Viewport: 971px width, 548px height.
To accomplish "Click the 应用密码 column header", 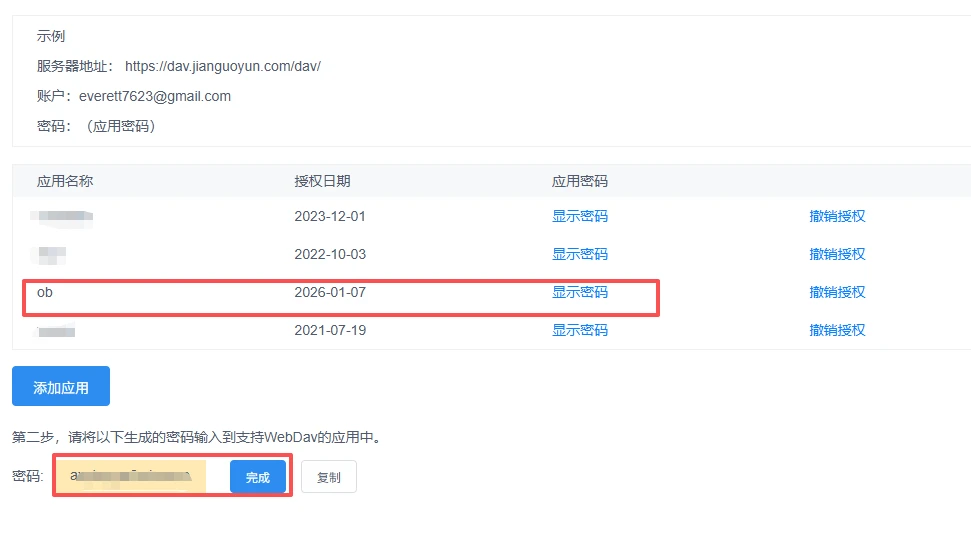I will pyautogui.click(x=579, y=181).
